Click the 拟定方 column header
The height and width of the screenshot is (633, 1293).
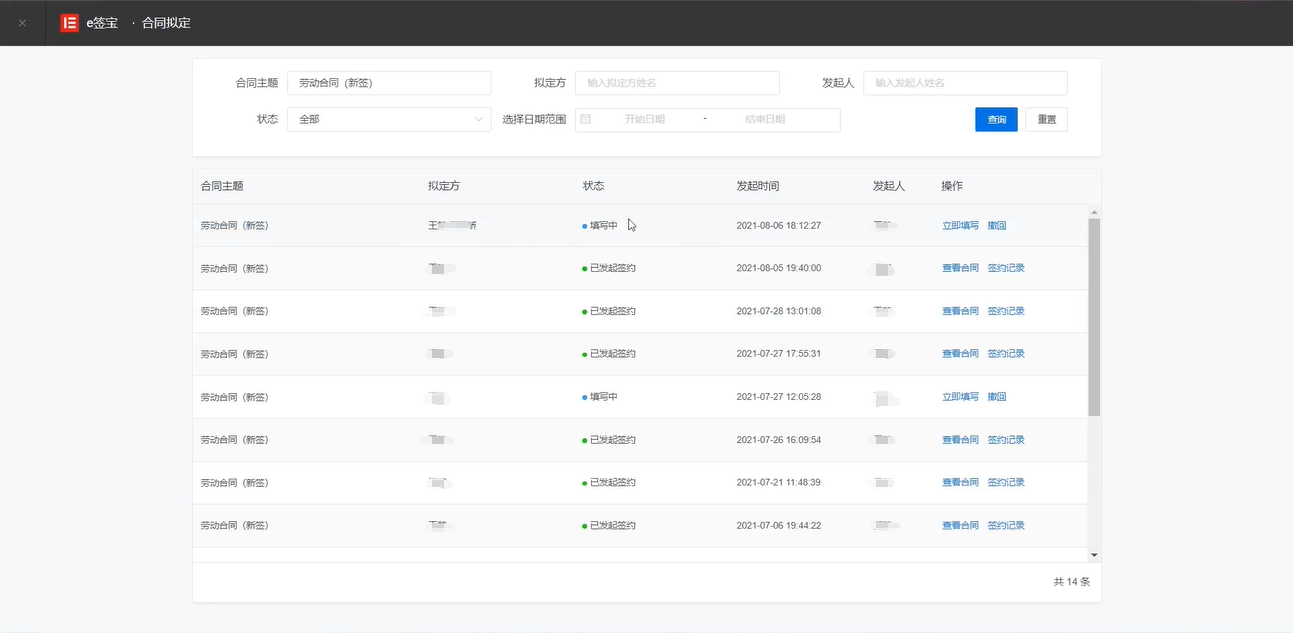click(x=444, y=186)
